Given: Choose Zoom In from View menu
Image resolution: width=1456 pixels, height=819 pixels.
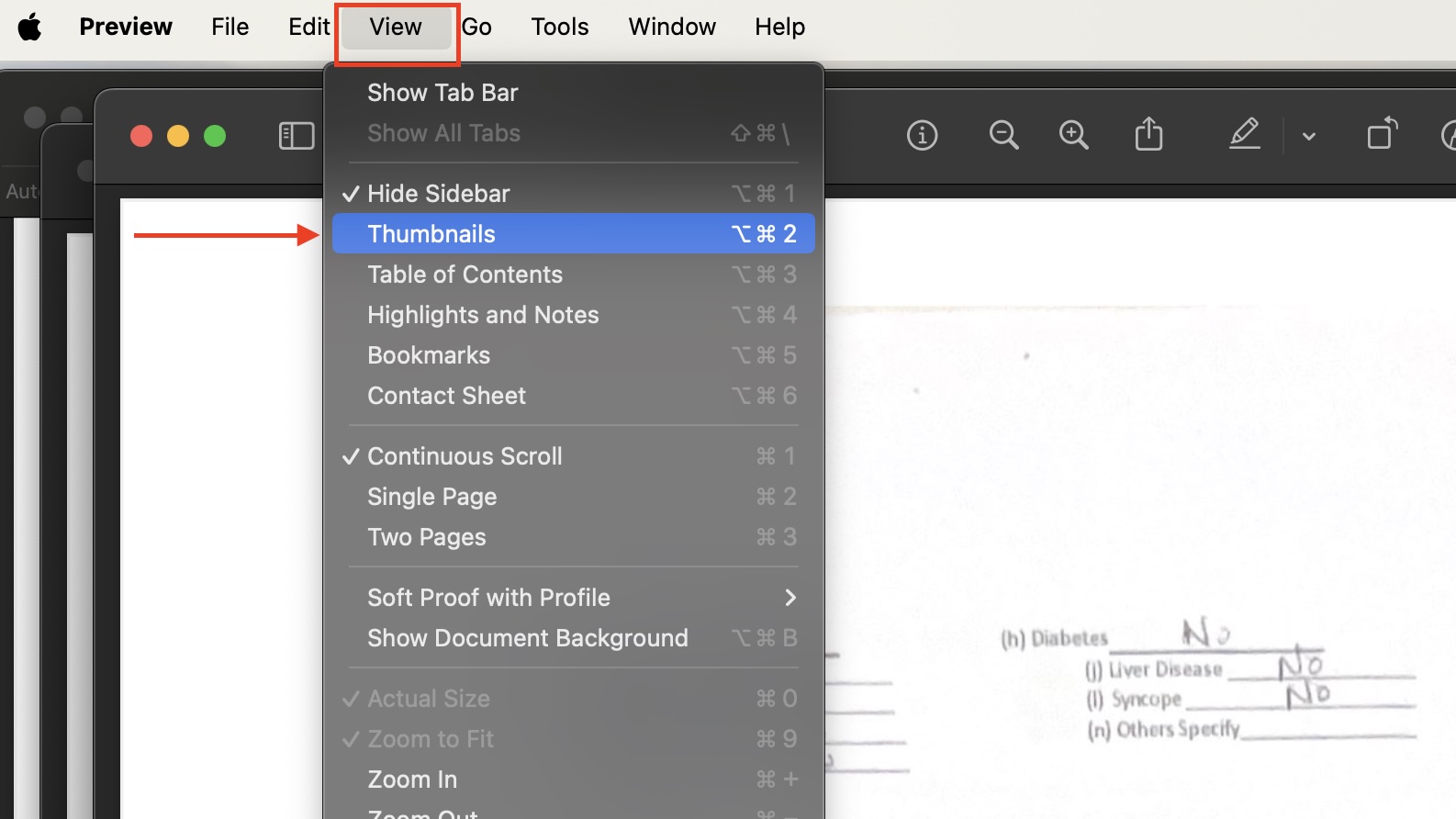Looking at the screenshot, I should 573,780.
